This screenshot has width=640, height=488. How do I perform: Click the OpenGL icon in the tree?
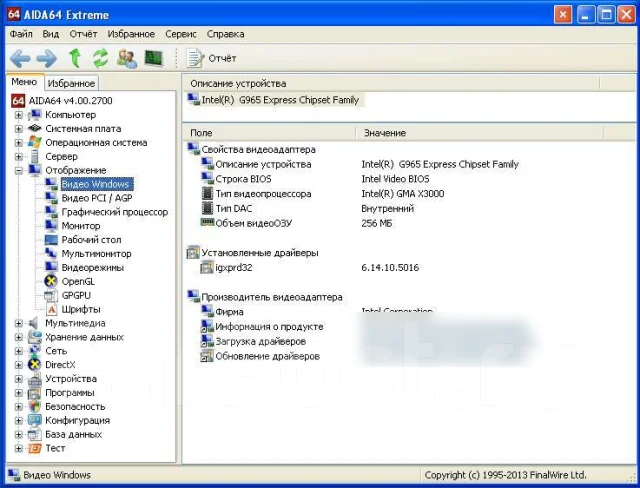pyautogui.click(x=51, y=281)
